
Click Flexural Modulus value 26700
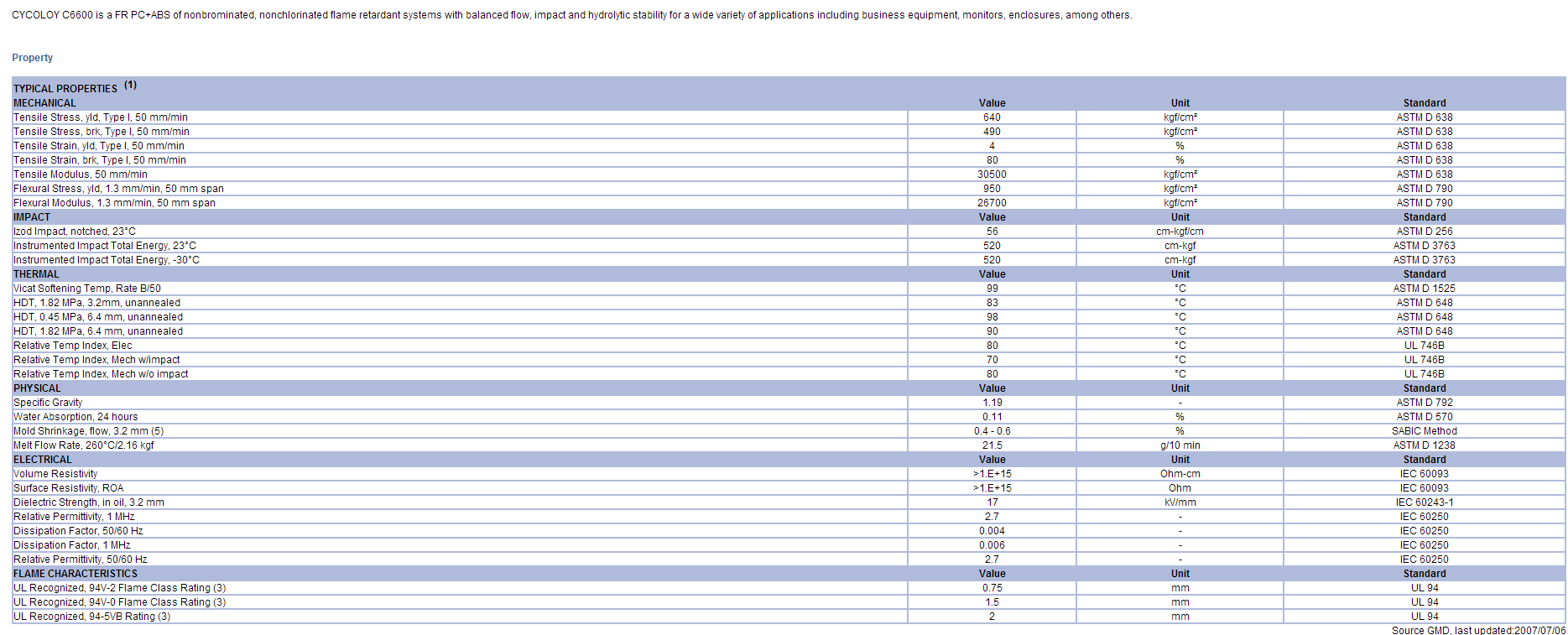coord(992,203)
